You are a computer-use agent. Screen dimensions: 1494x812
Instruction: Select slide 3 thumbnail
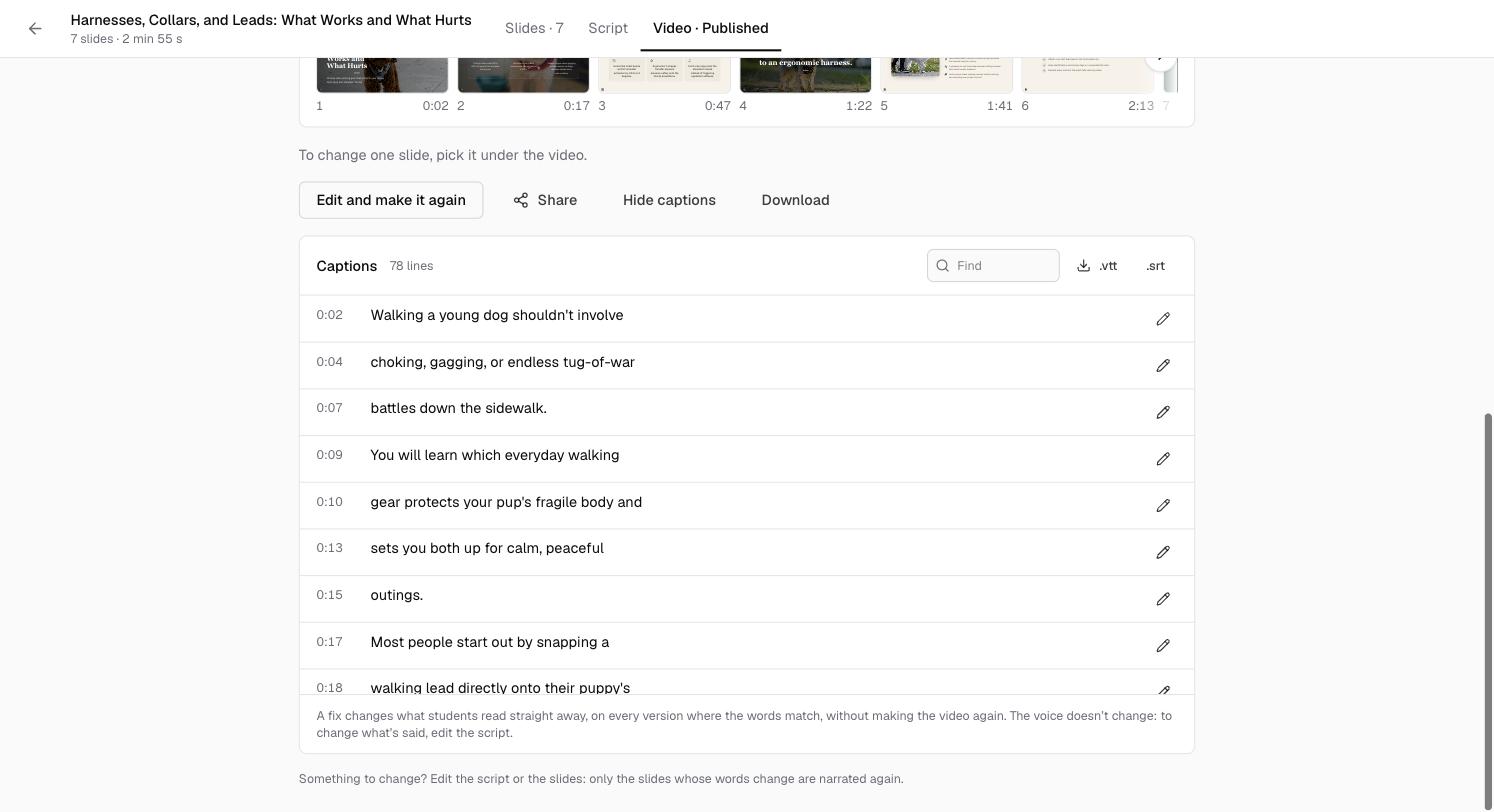tap(664, 75)
